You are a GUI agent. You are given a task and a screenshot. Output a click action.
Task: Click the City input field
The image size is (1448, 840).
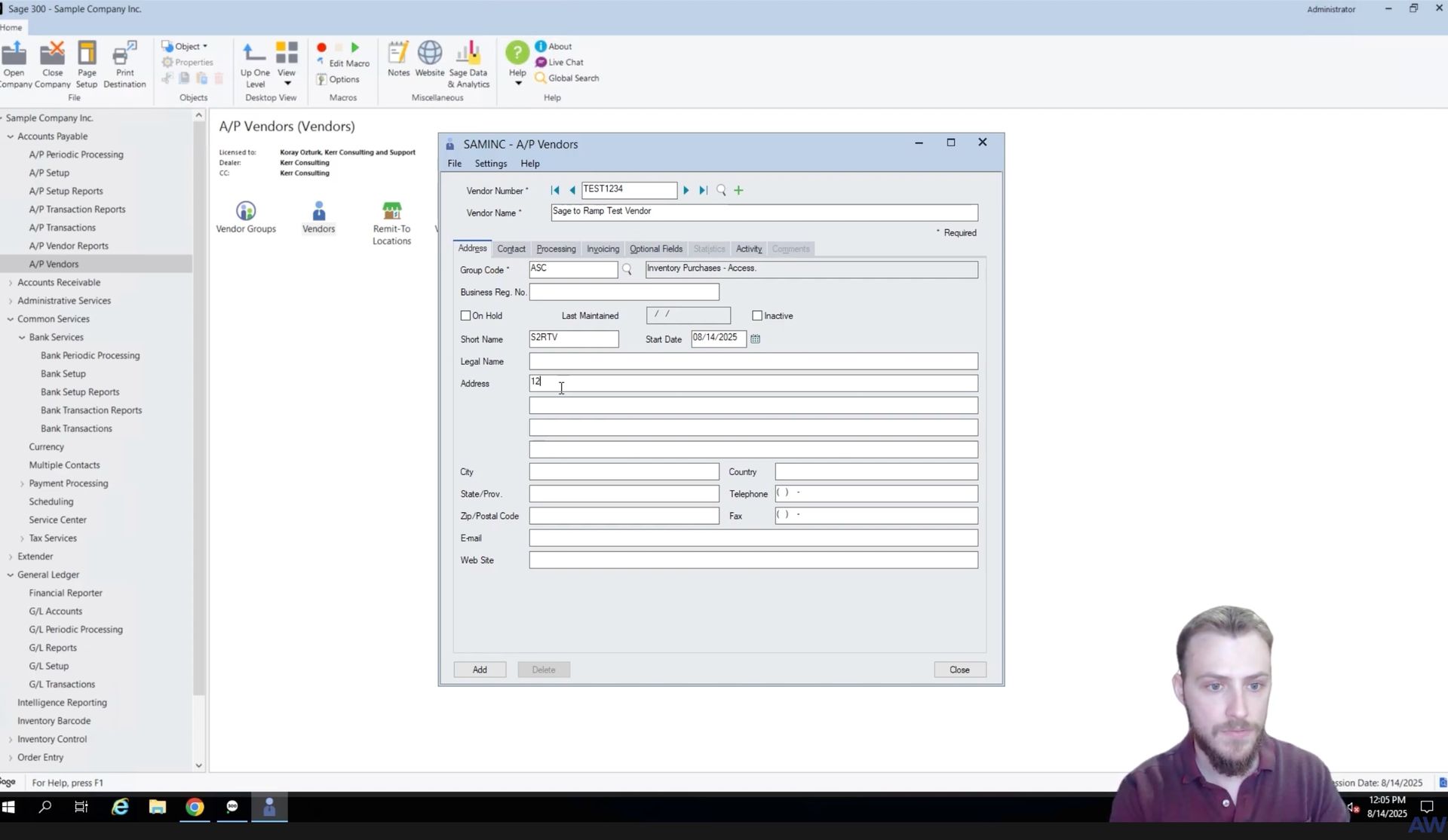(624, 472)
